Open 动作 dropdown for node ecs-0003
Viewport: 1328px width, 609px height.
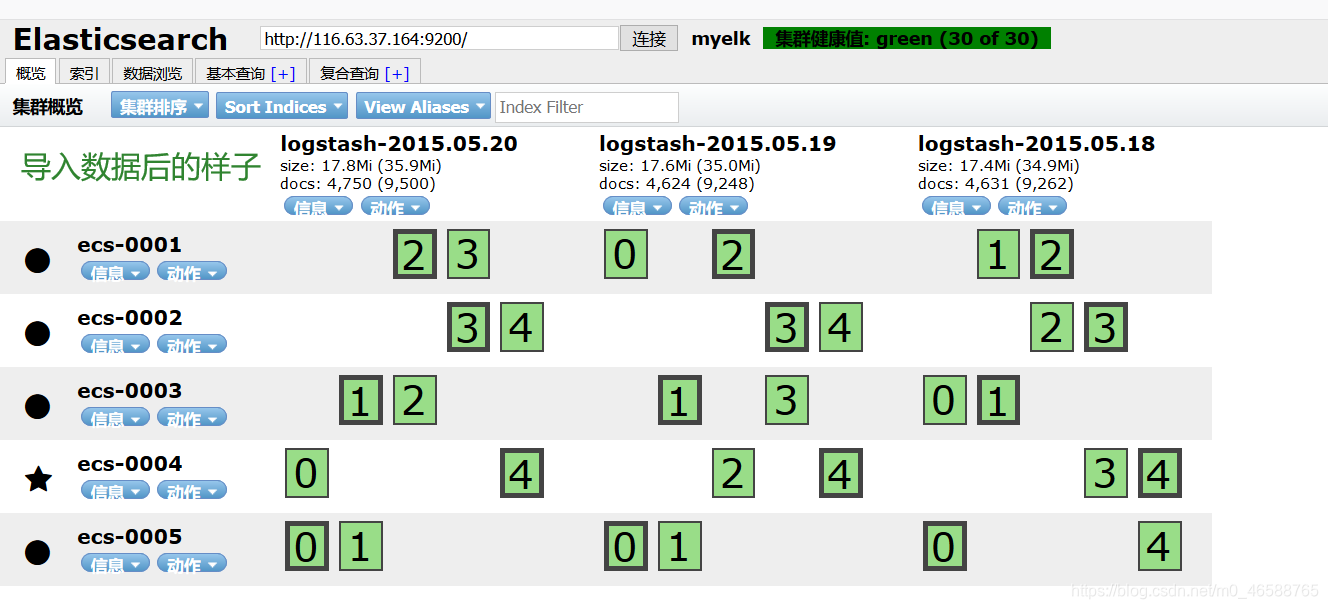tap(192, 418)
